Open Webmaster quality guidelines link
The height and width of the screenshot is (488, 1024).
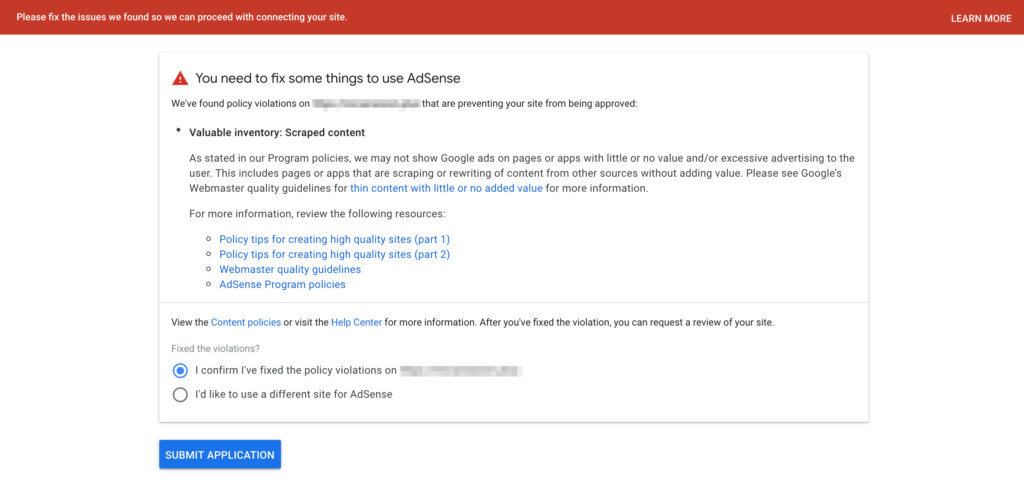pos(290,269)
